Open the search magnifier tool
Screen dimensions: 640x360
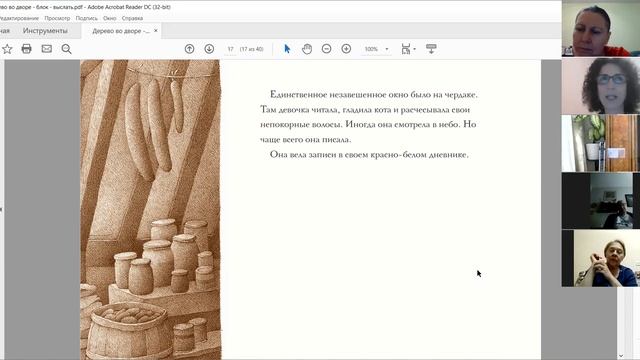[67, 49]
